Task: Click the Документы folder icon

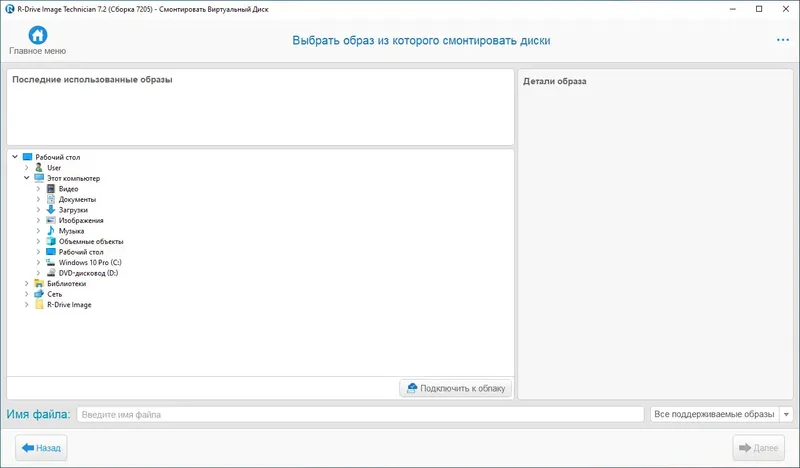Action: (x=51, y=199)
